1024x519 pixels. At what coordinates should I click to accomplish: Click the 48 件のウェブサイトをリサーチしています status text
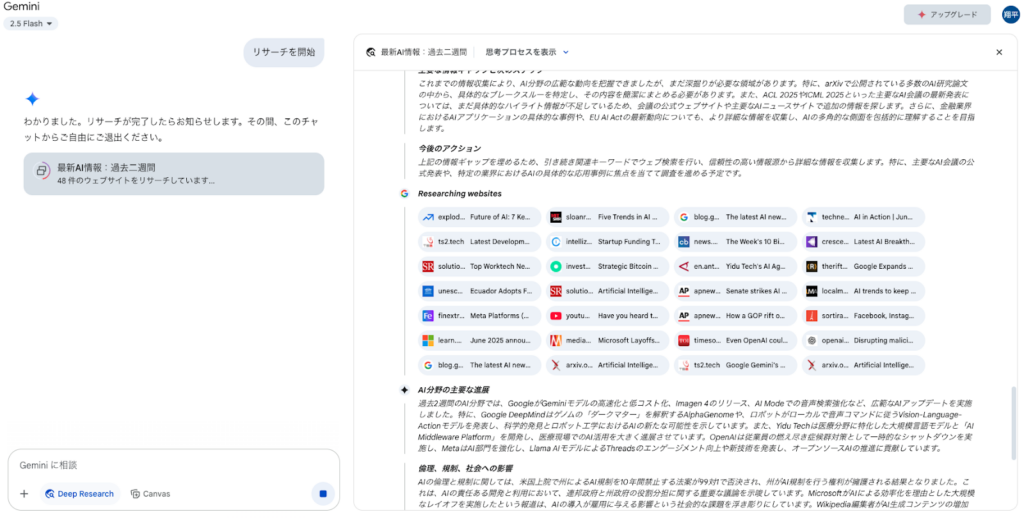pyautogui.click(x=136, y=180)
